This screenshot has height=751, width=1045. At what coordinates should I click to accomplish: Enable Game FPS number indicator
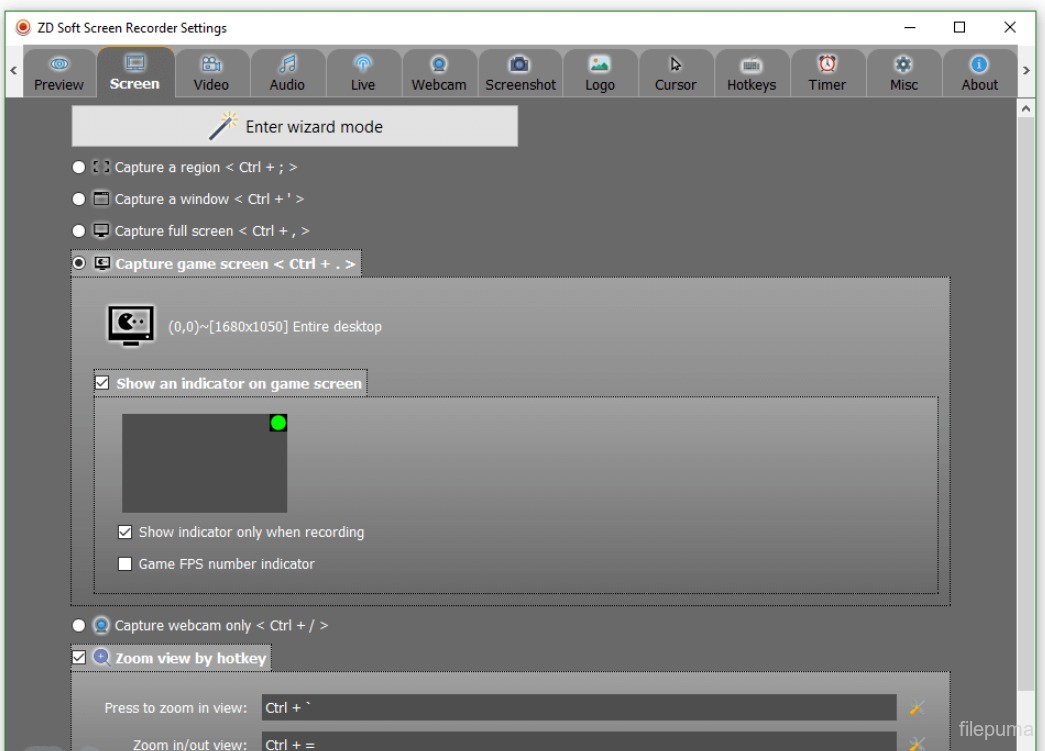tap(125, 564)
